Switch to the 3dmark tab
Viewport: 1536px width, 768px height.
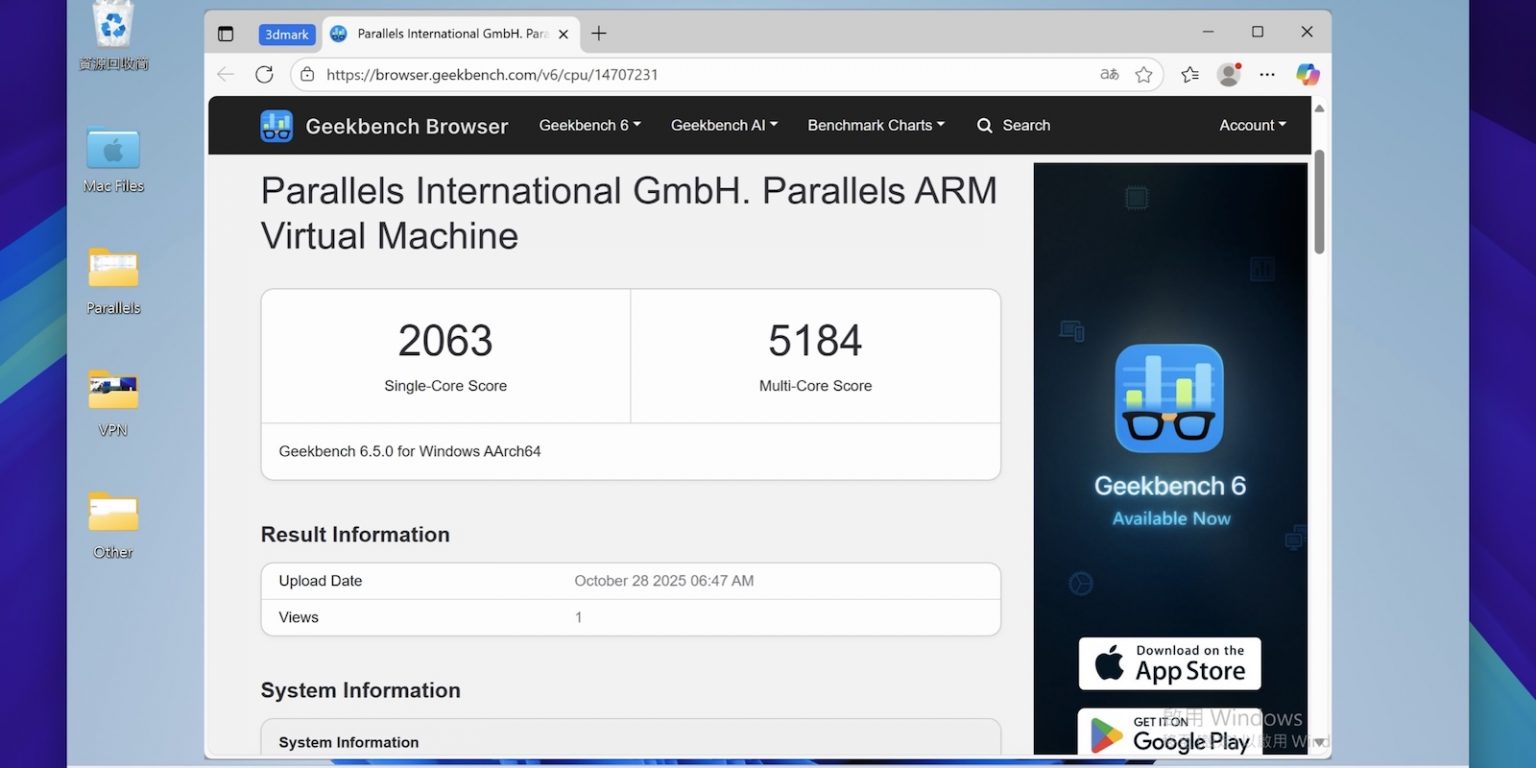pos(286,34)
